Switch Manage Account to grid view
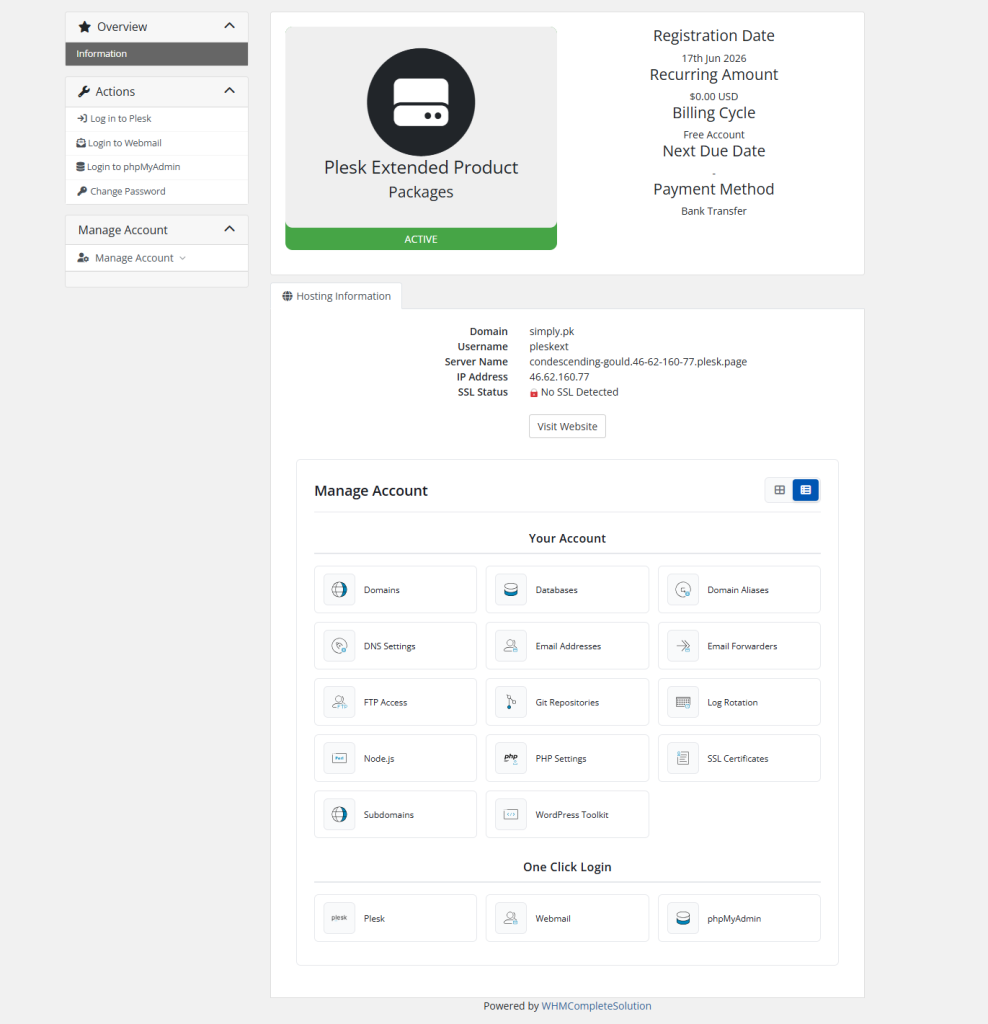The image size is (988, 1024). [779, 490]
